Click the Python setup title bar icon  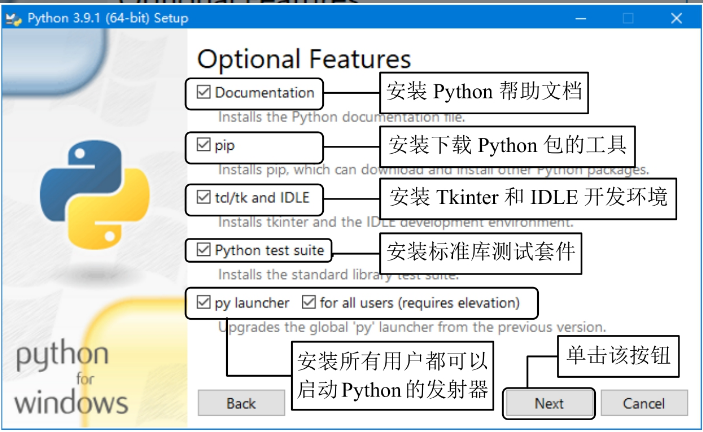tap(13, 18)
